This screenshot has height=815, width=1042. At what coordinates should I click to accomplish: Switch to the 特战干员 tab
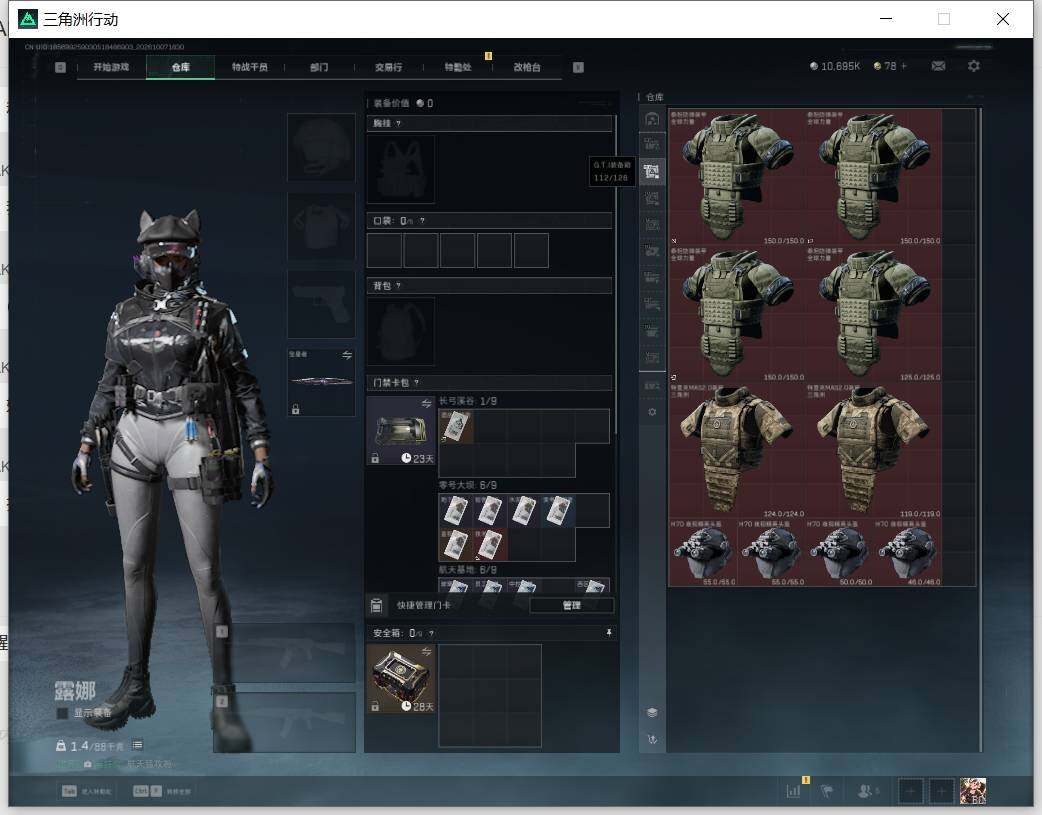pos(249,67)
